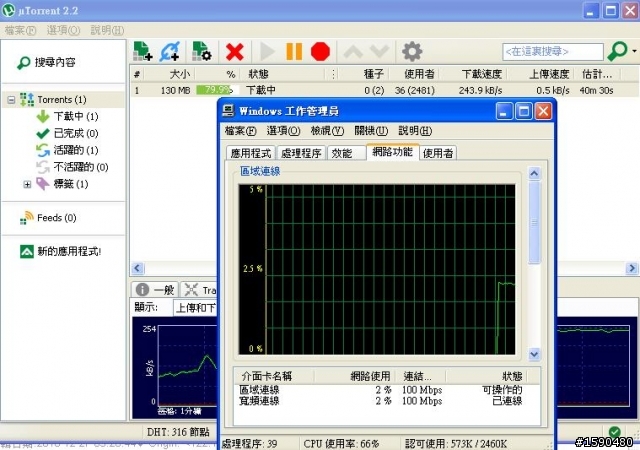Switch to 處理程序 tab in Task Manager
The image size is (640, 450).
(x=301, y=153)
